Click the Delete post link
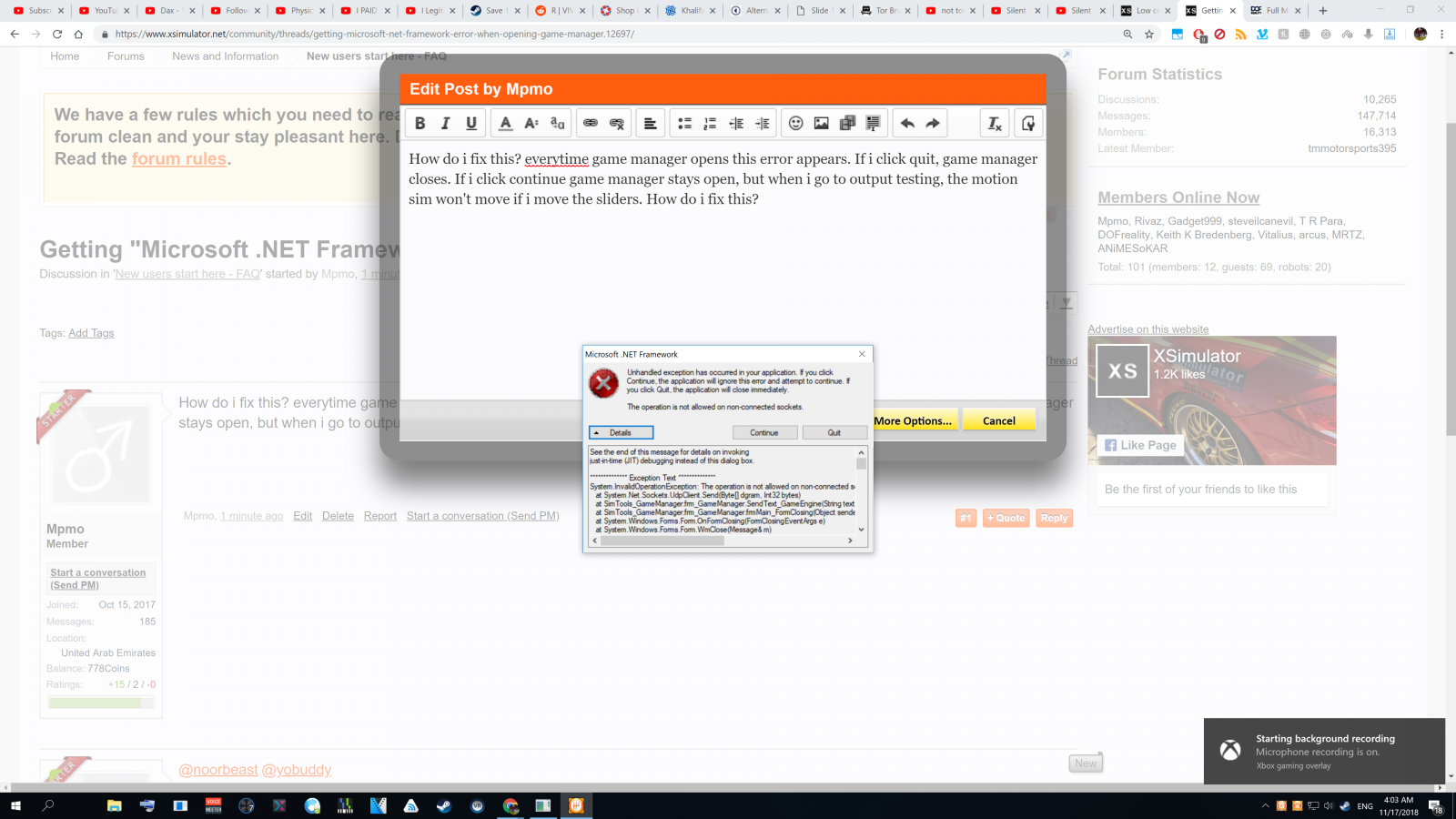The height and width of the screenshot is (819, 1456). (338, 516)
